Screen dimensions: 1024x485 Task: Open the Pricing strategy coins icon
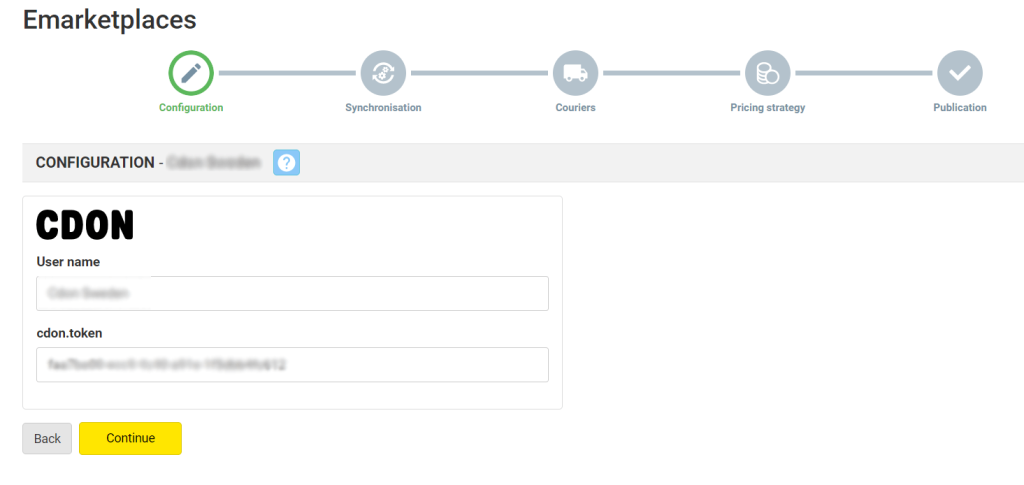[767, 73]
